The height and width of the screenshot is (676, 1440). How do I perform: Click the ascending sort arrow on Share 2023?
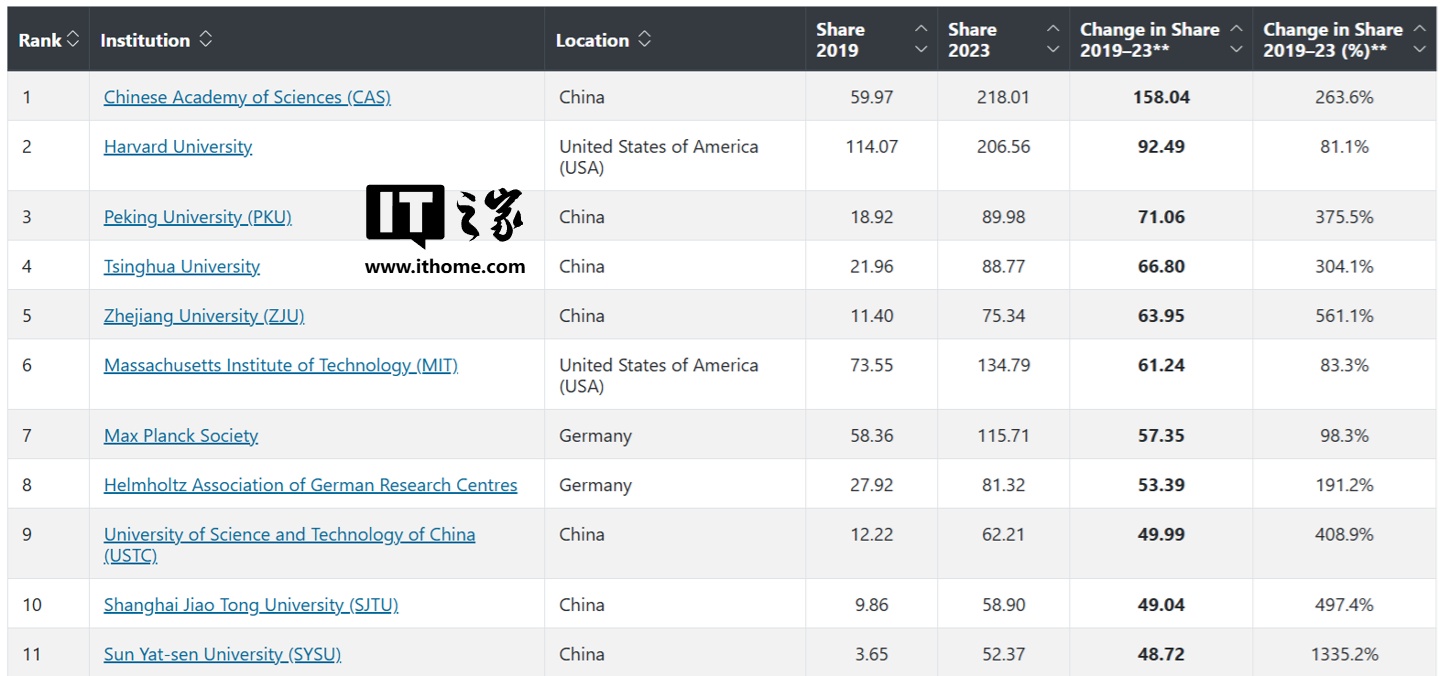pos(1053,29)
